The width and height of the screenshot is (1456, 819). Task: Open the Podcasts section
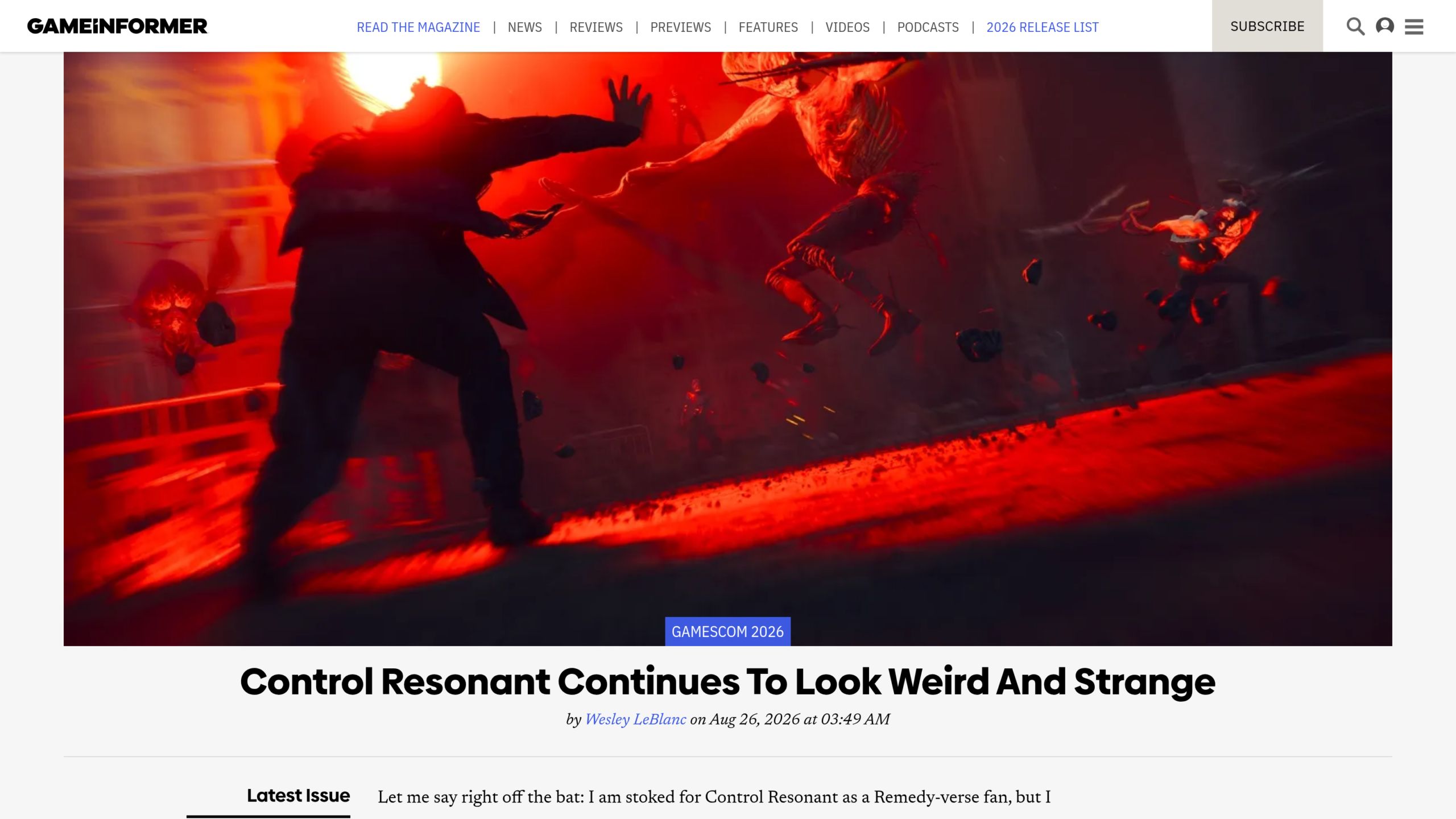[x=928, y=27]
